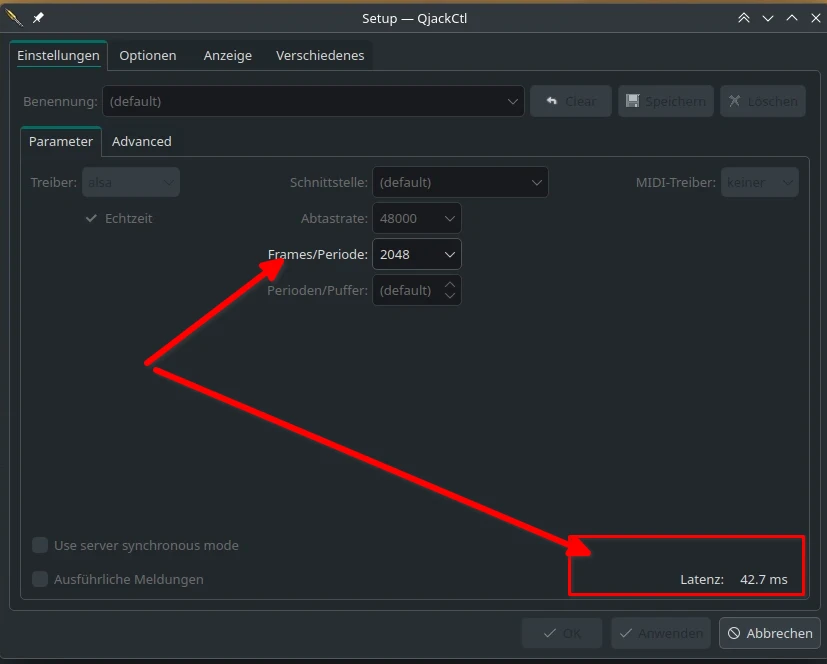
Task: Click the Schnittstelle label
Action: (329, 182)
